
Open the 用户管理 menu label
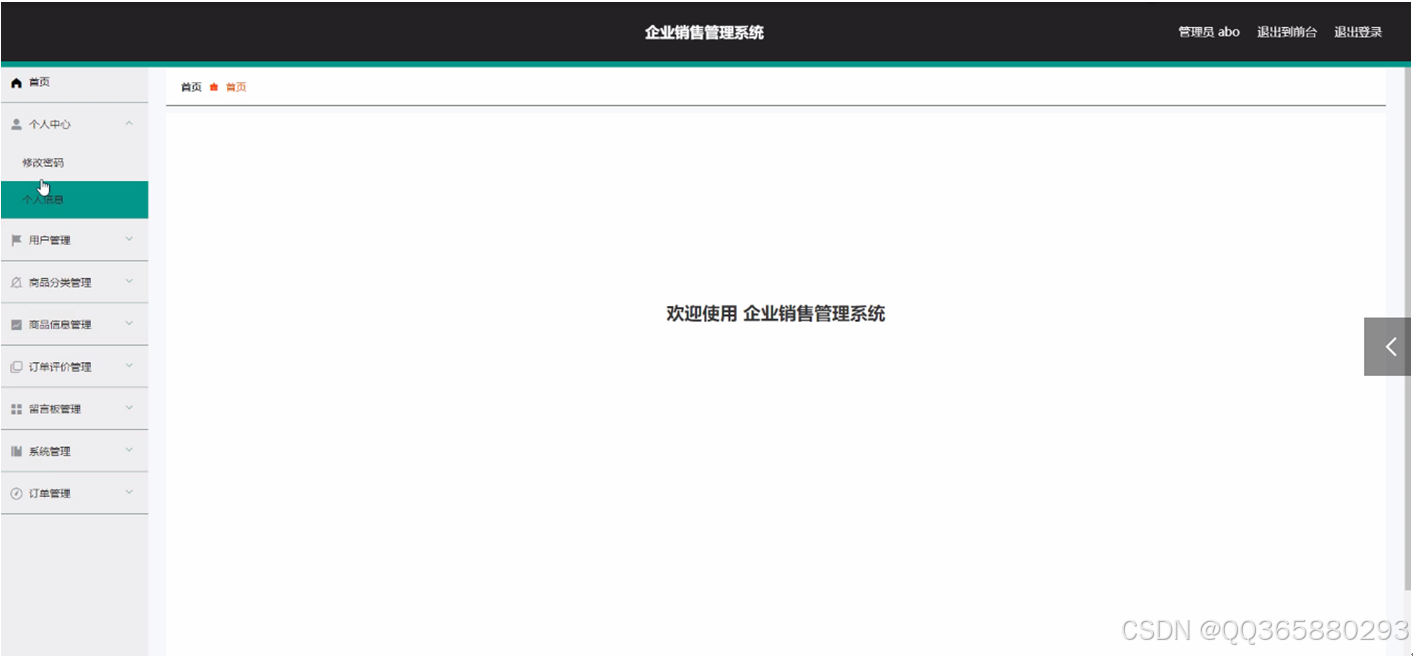(49, 240)
